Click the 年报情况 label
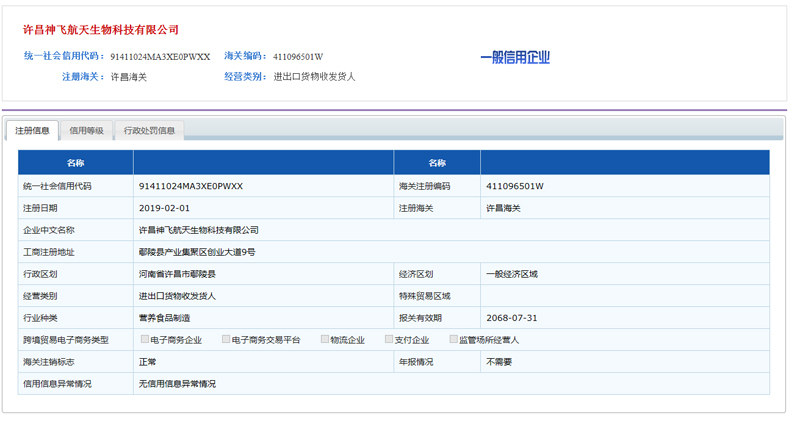This screenshot has width=800, height=421. (x=416, y=362)
